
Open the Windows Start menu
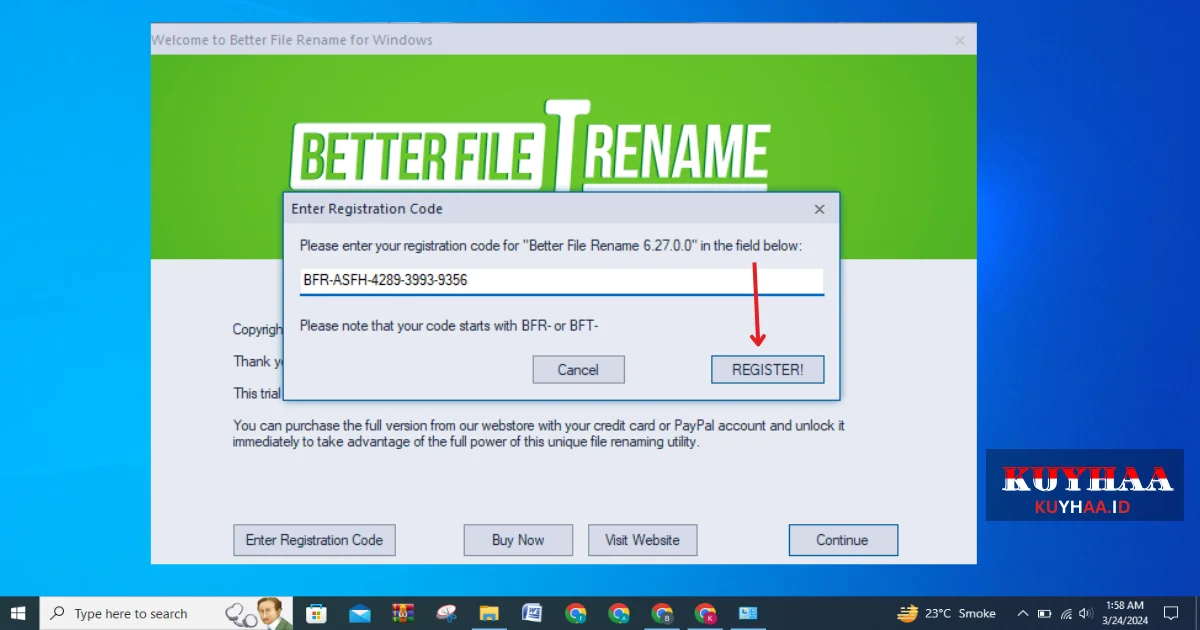coord(19,613)
